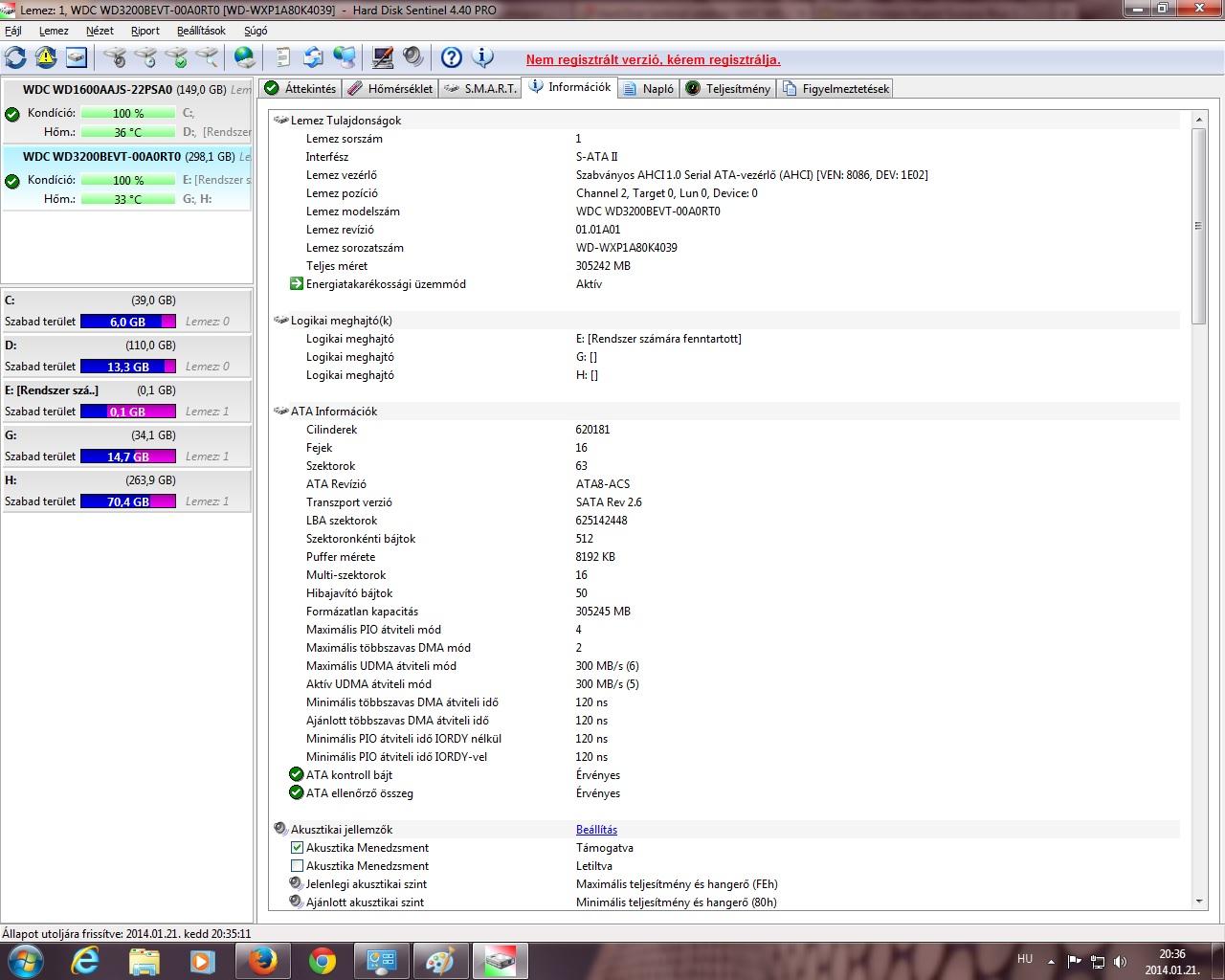Collapse the Akusztikai jellemzők section

coord(280,830)
